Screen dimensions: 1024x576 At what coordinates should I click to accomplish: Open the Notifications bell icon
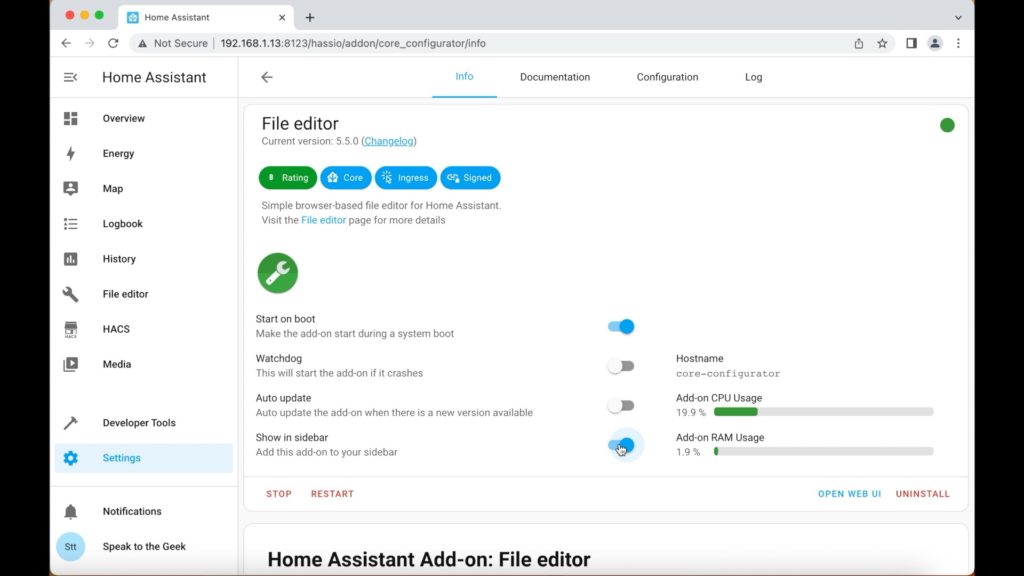click(x=71, y=511)
